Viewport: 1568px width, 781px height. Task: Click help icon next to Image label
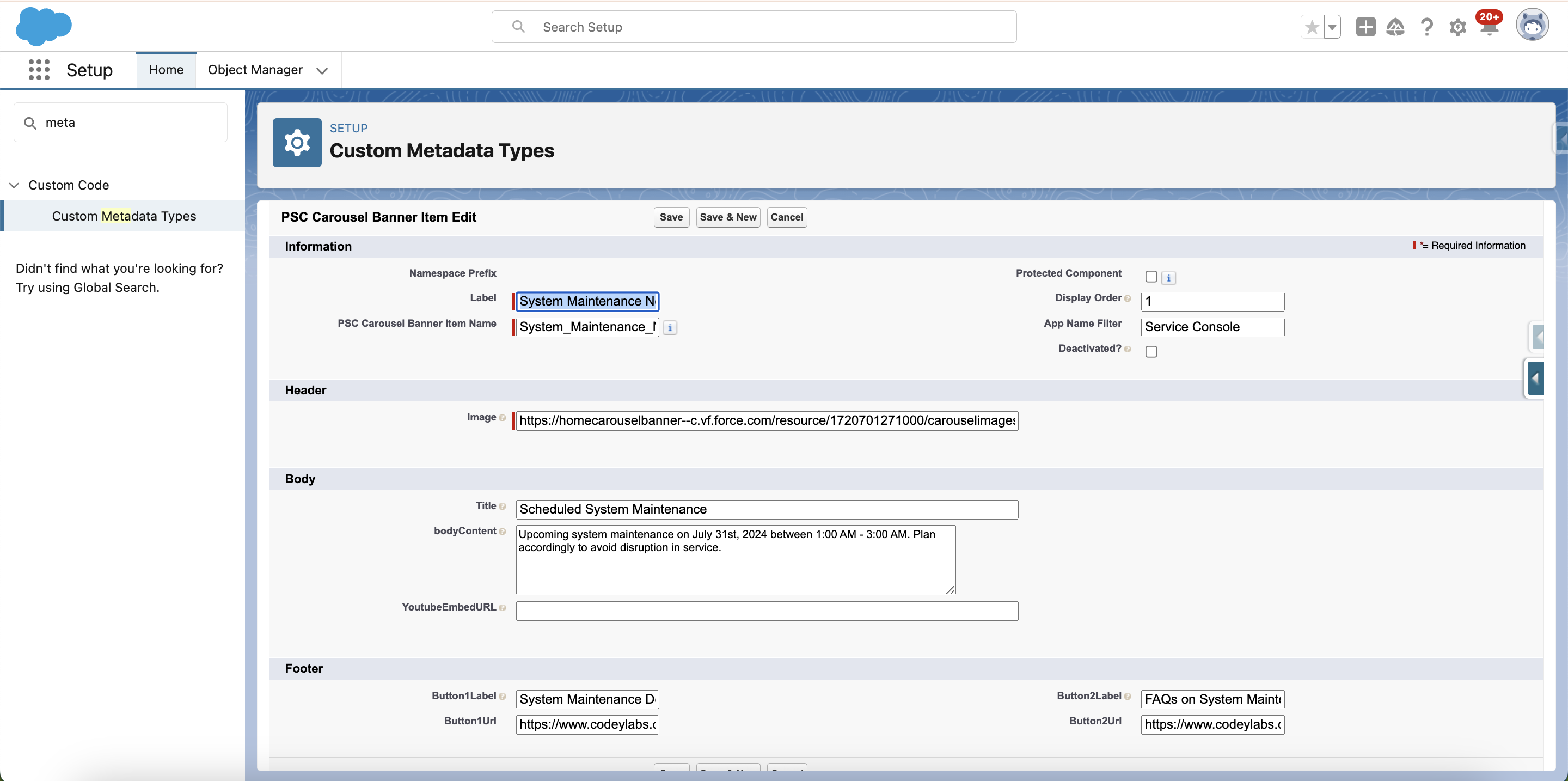tap(502, 418)
